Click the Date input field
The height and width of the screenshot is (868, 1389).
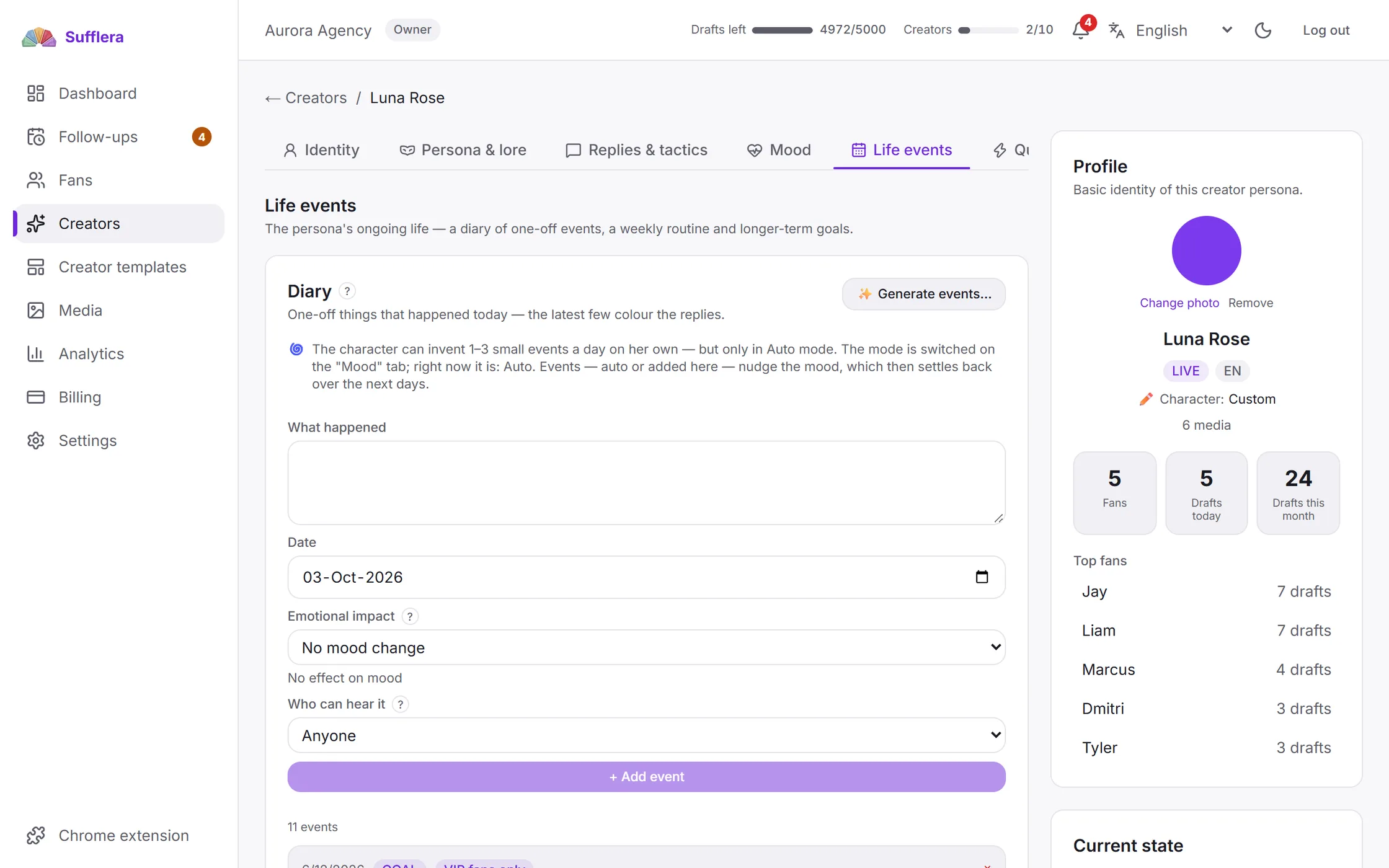pyautogui.click(x=646, y=577)
